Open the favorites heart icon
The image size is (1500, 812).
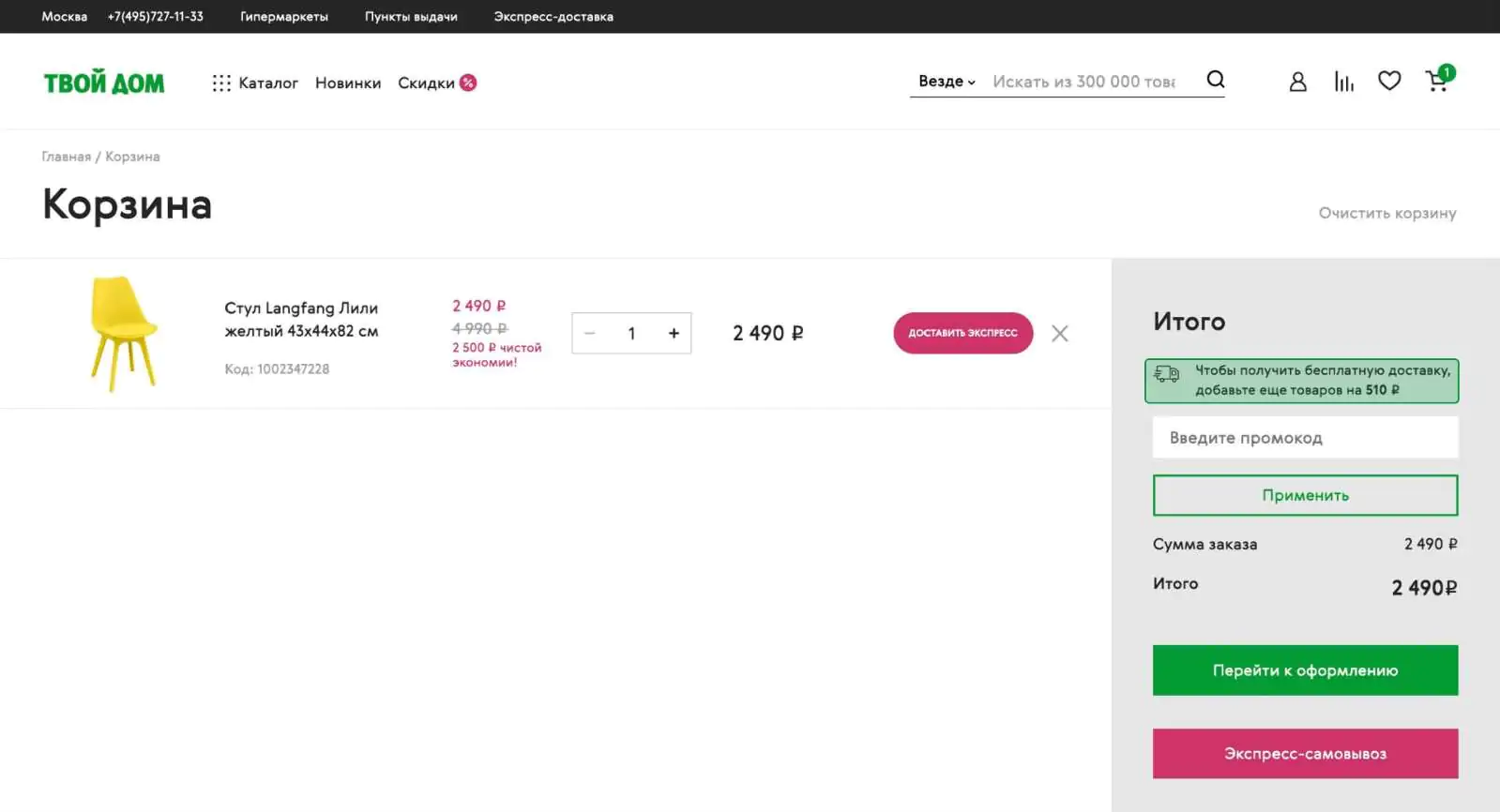[1389, 82]
